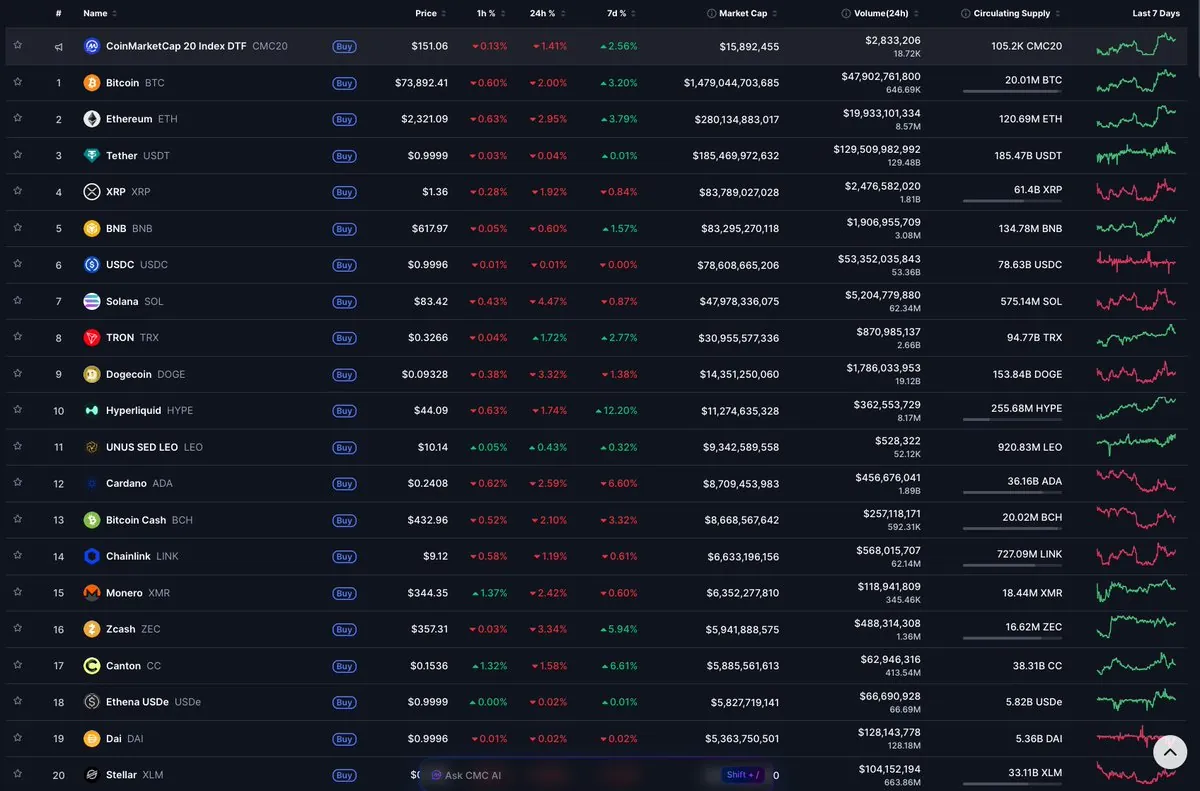The width and height of the screenshot is (1200, 791).
Task: Click the Buy button for Zcash
Action: 344,629
